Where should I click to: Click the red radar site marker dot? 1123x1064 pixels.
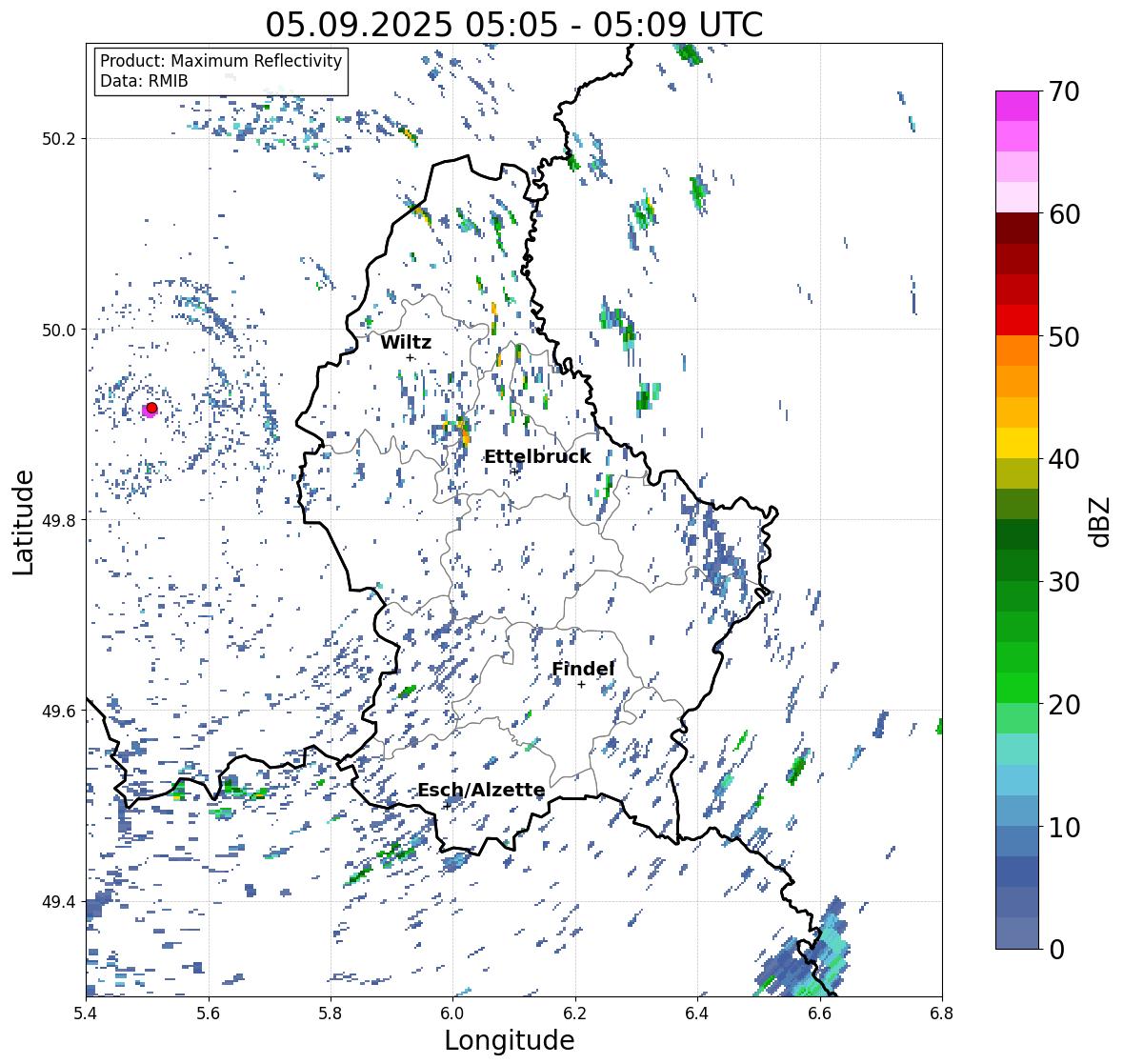tap(151, 408)
